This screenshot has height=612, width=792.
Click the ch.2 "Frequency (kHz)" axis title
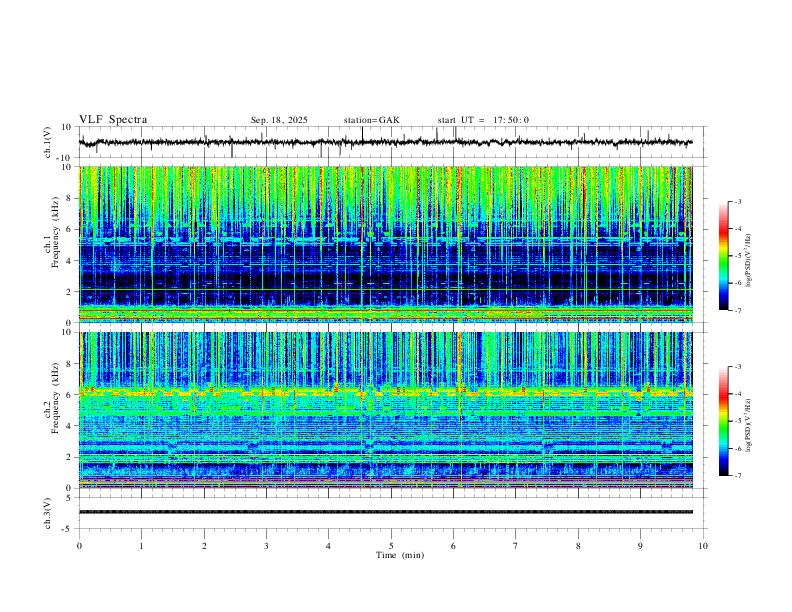pyautogui.click(x=55, y=398)
